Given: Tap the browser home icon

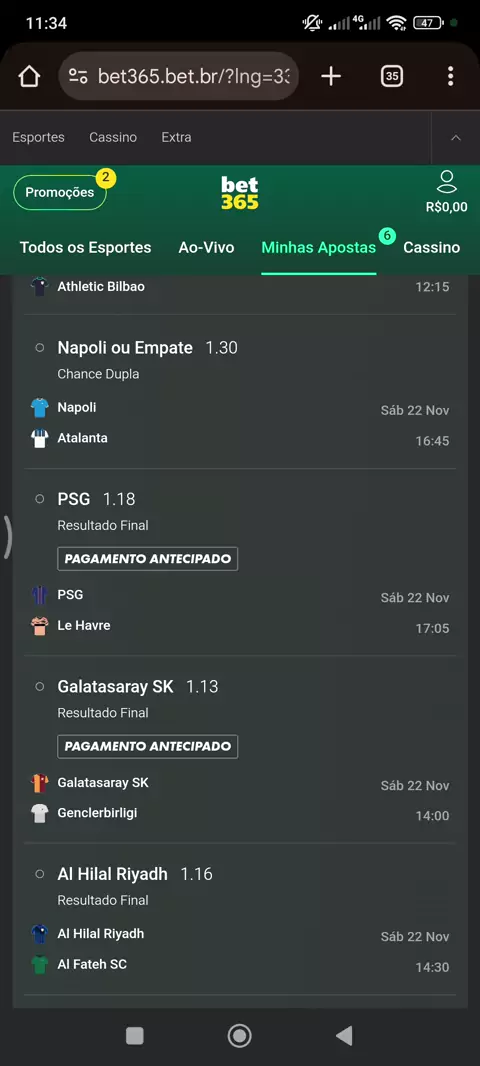Looking at the screenshot, I should (x=29, y=77).
